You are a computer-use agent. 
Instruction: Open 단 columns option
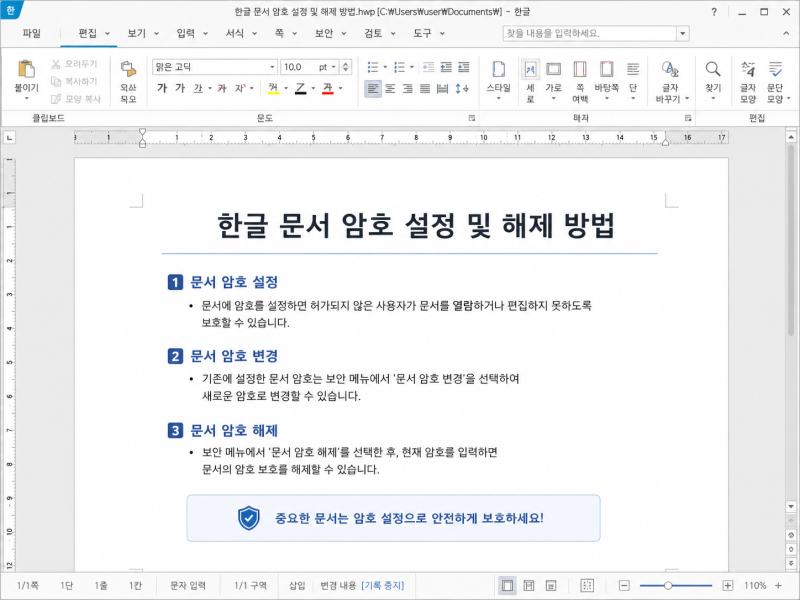633,80
